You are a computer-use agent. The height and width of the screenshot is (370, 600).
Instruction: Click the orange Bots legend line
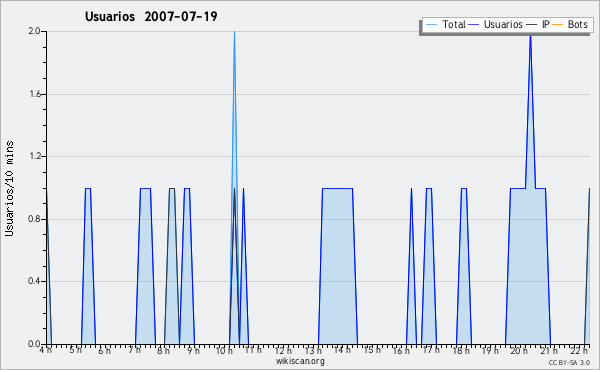(x=558, y=25)
